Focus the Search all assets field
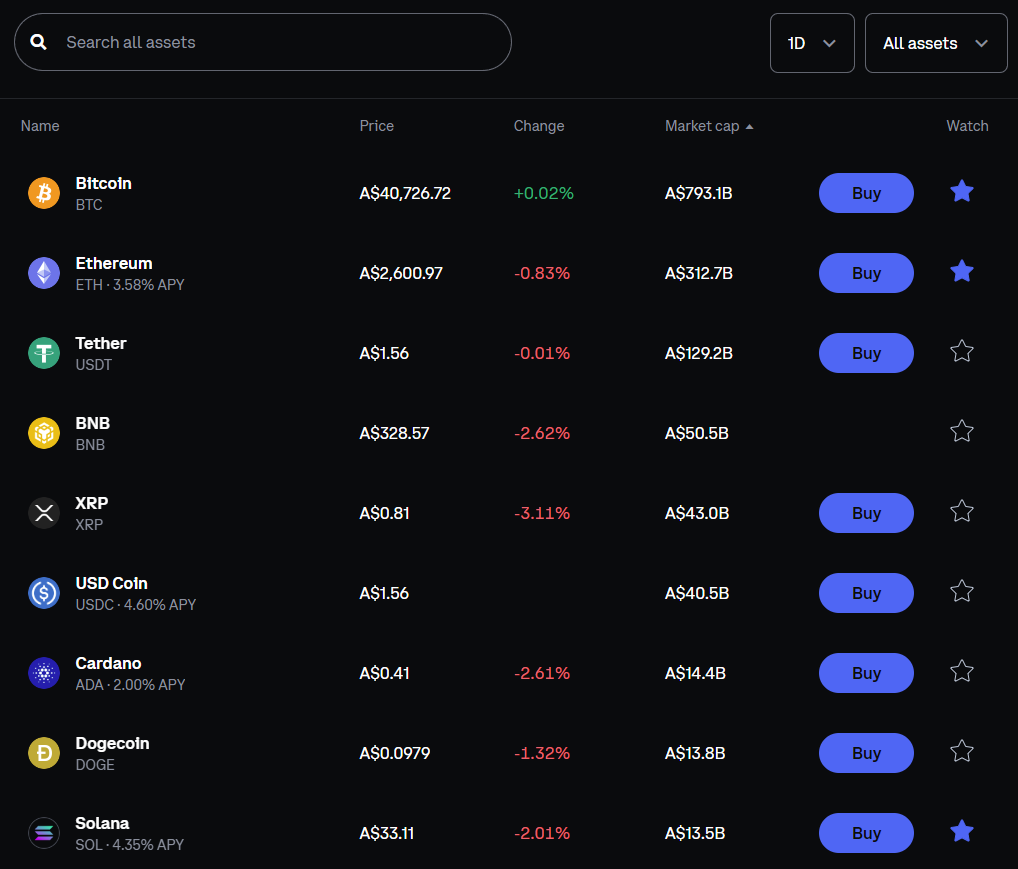 click(263, 42)
